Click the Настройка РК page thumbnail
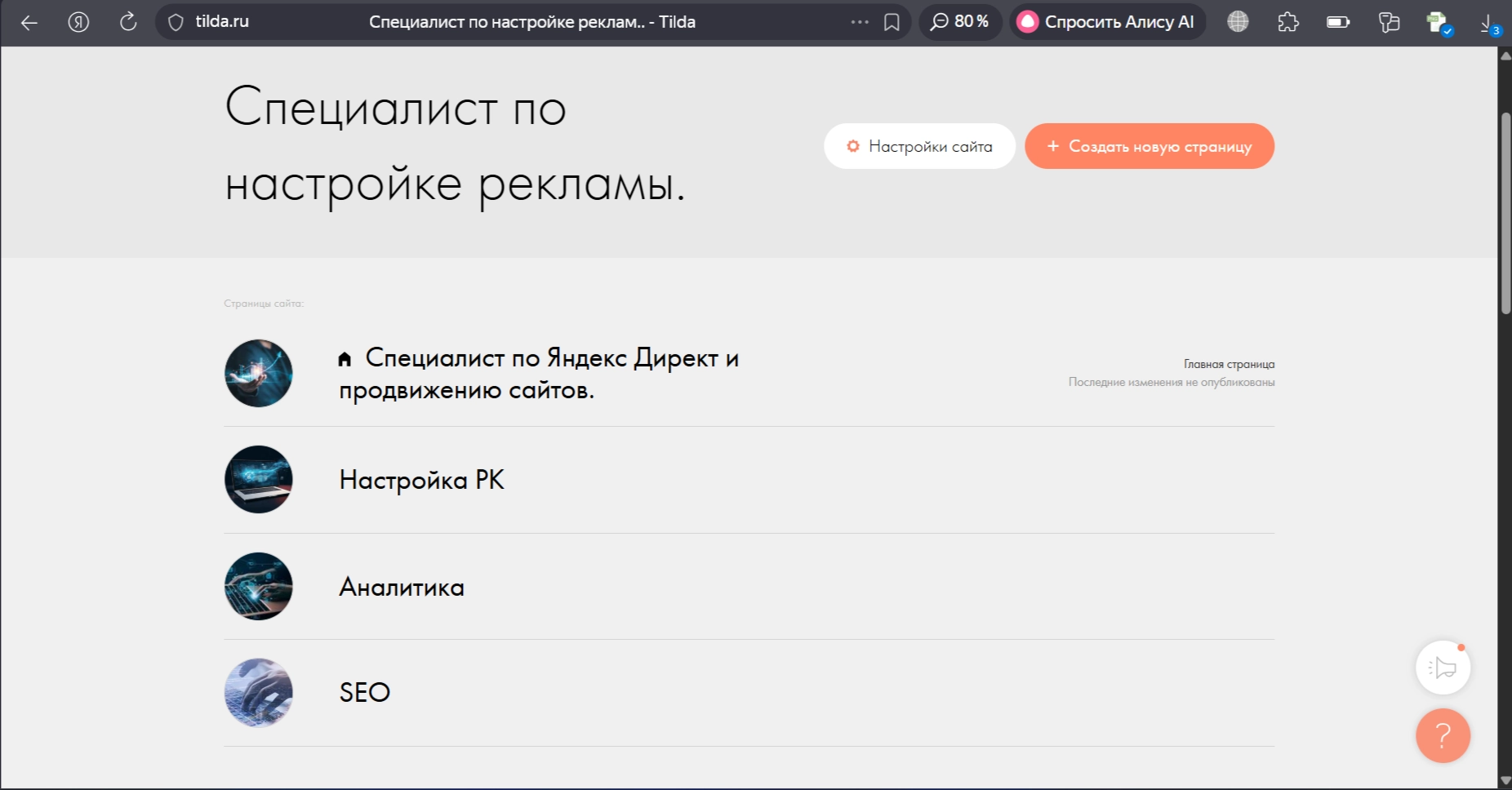 [x=258, y=480]
